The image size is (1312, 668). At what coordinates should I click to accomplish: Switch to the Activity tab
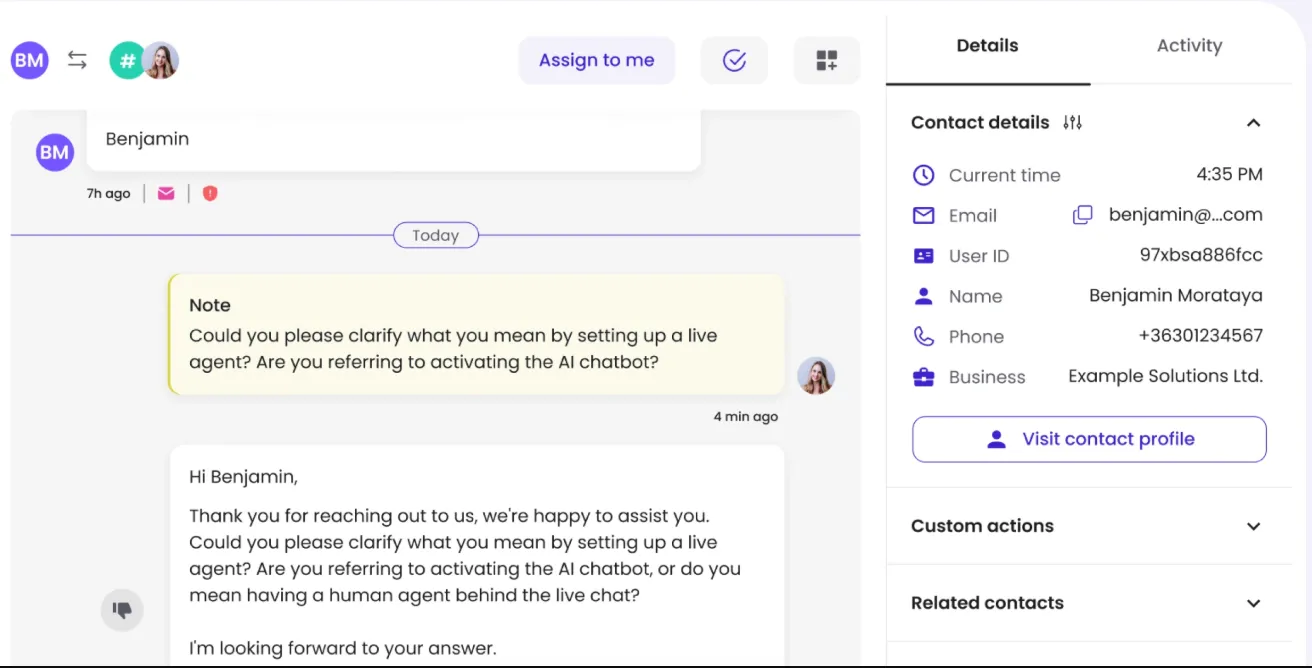1189,45
